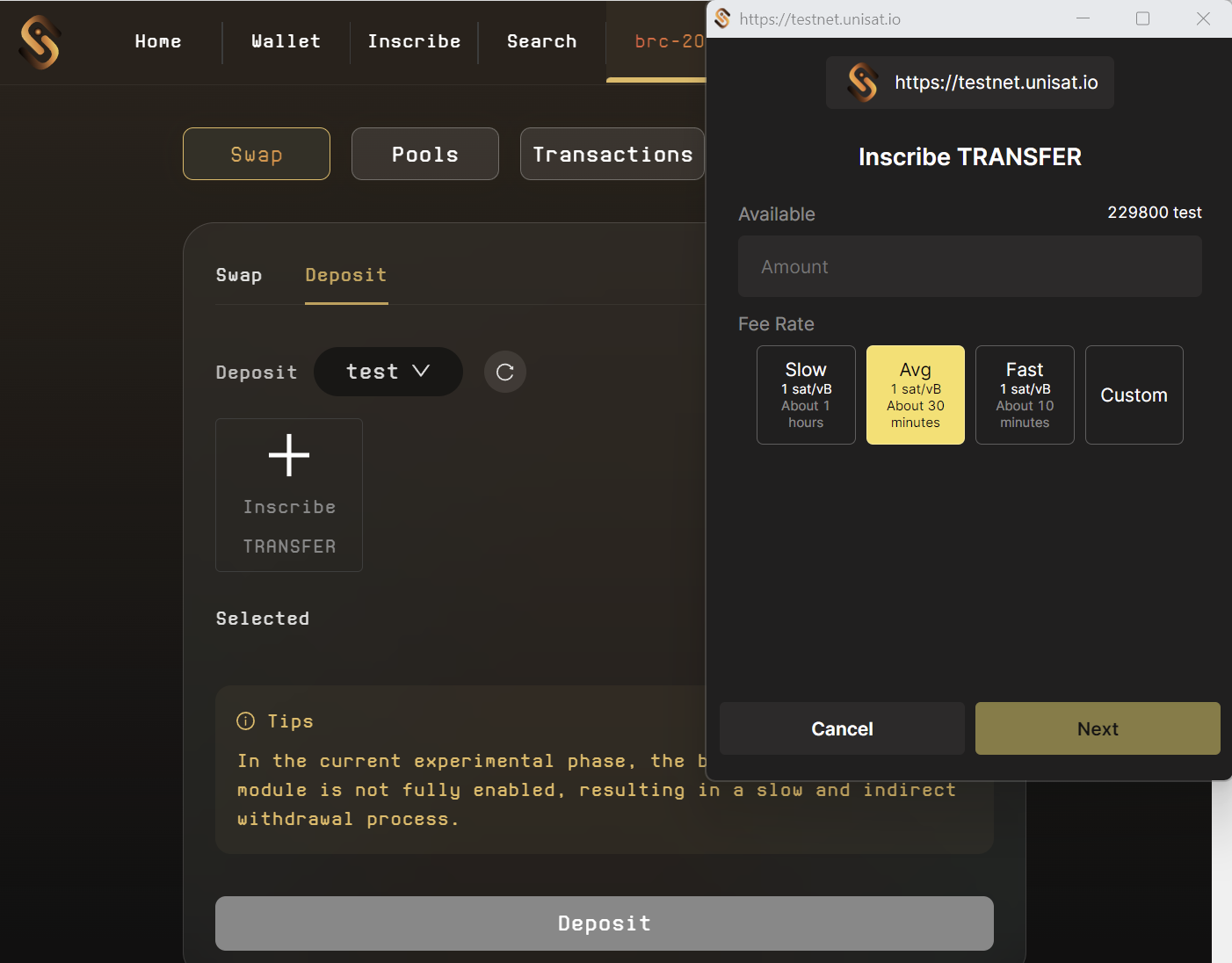Viewport: 1232px width, 963px height.
Task: Click the refresh icon beside the test dropdown
Action: (504, 372)
